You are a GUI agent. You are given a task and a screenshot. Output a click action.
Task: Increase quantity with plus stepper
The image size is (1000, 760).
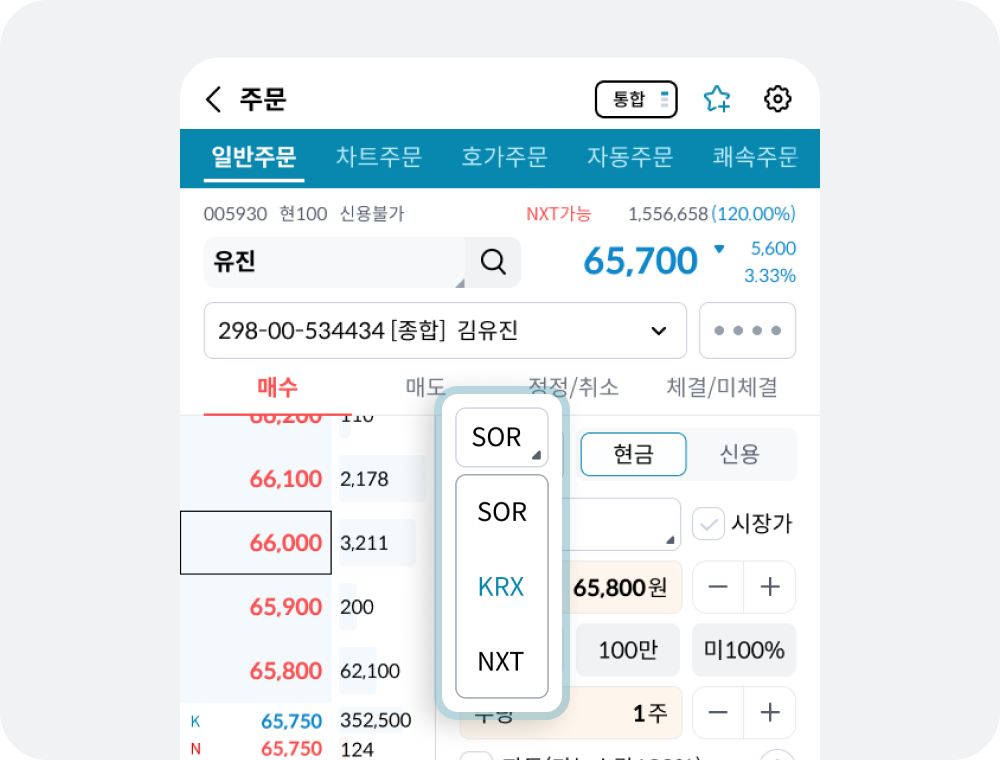(x=770, y=712)
